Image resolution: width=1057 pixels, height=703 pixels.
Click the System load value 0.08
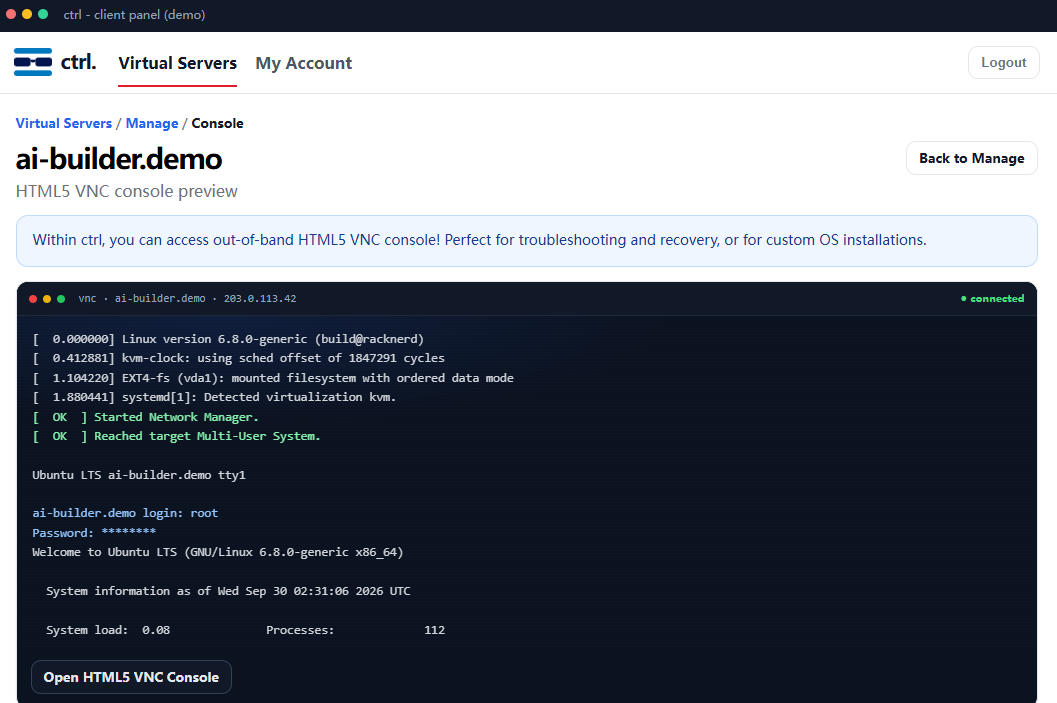click(x=156, y=630)
